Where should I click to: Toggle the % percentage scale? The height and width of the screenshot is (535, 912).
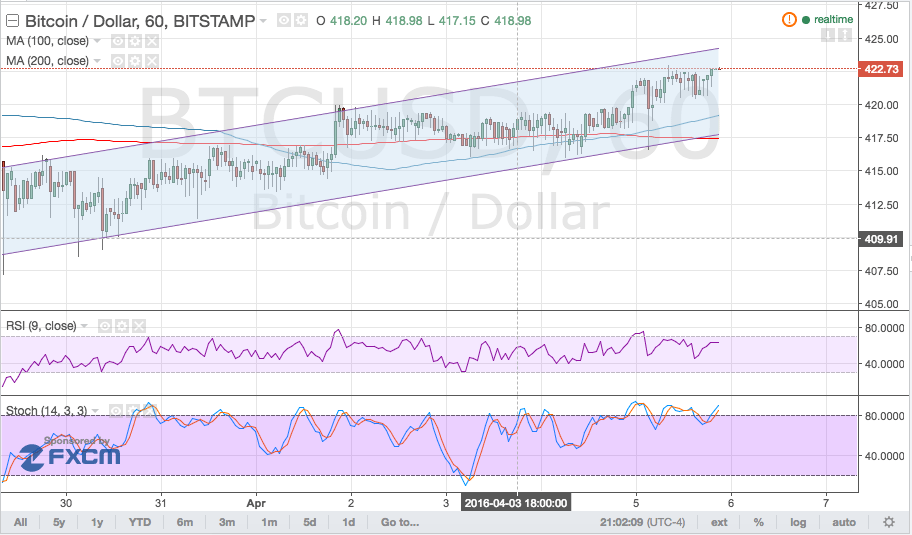[x=758, y=522]
